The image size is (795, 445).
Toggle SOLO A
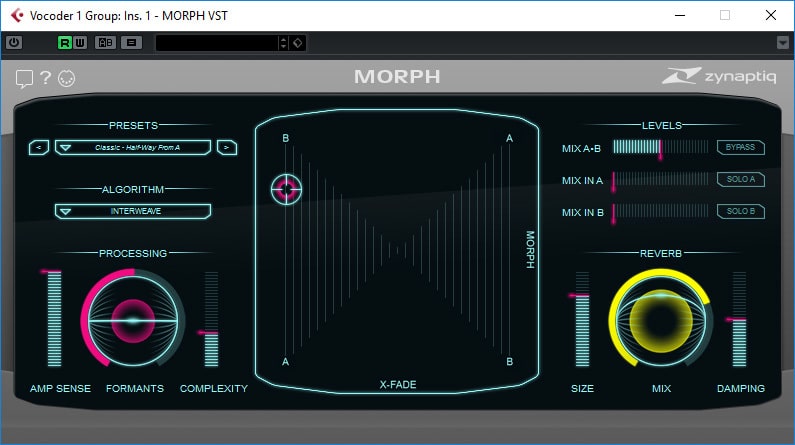point(741,179)
